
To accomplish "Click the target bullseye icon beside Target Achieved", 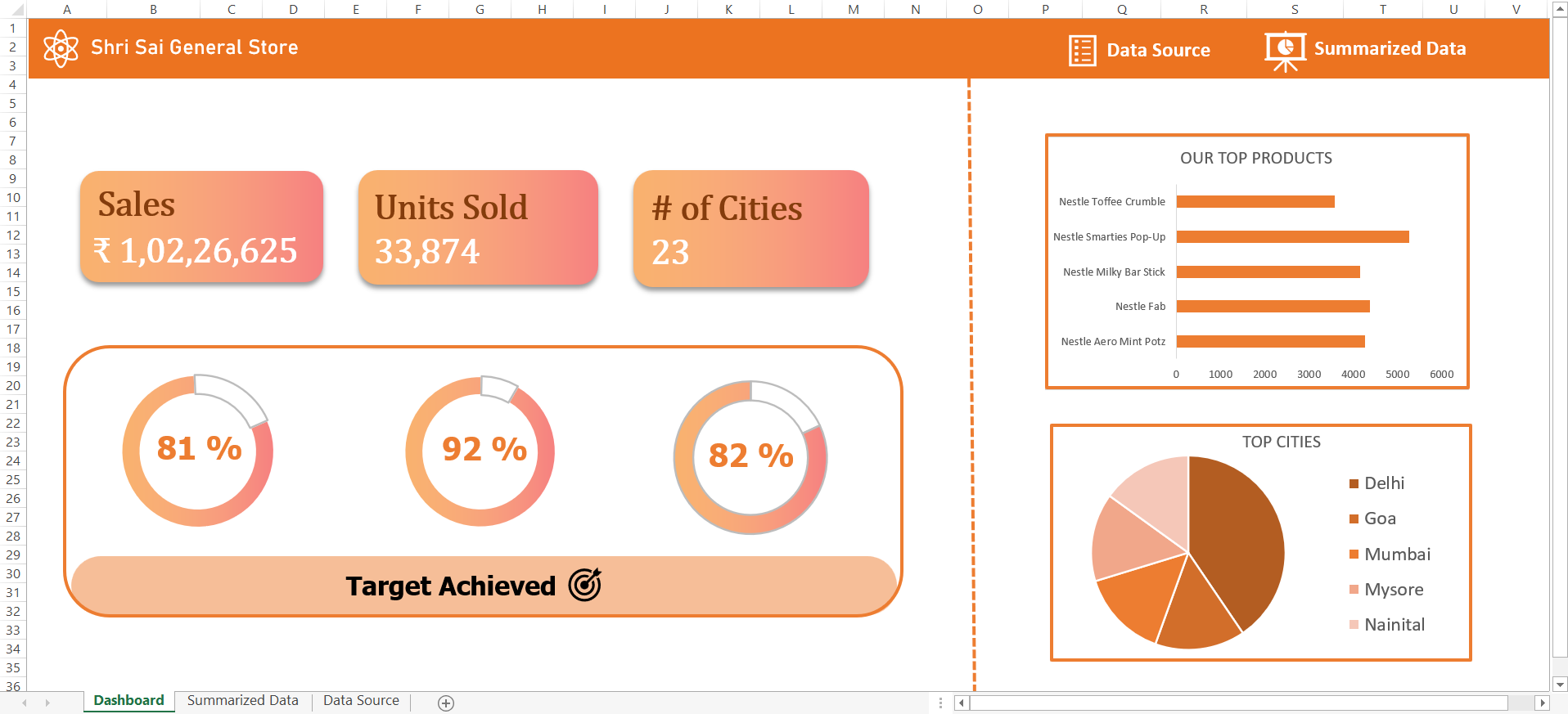I will tap(585, 585).
